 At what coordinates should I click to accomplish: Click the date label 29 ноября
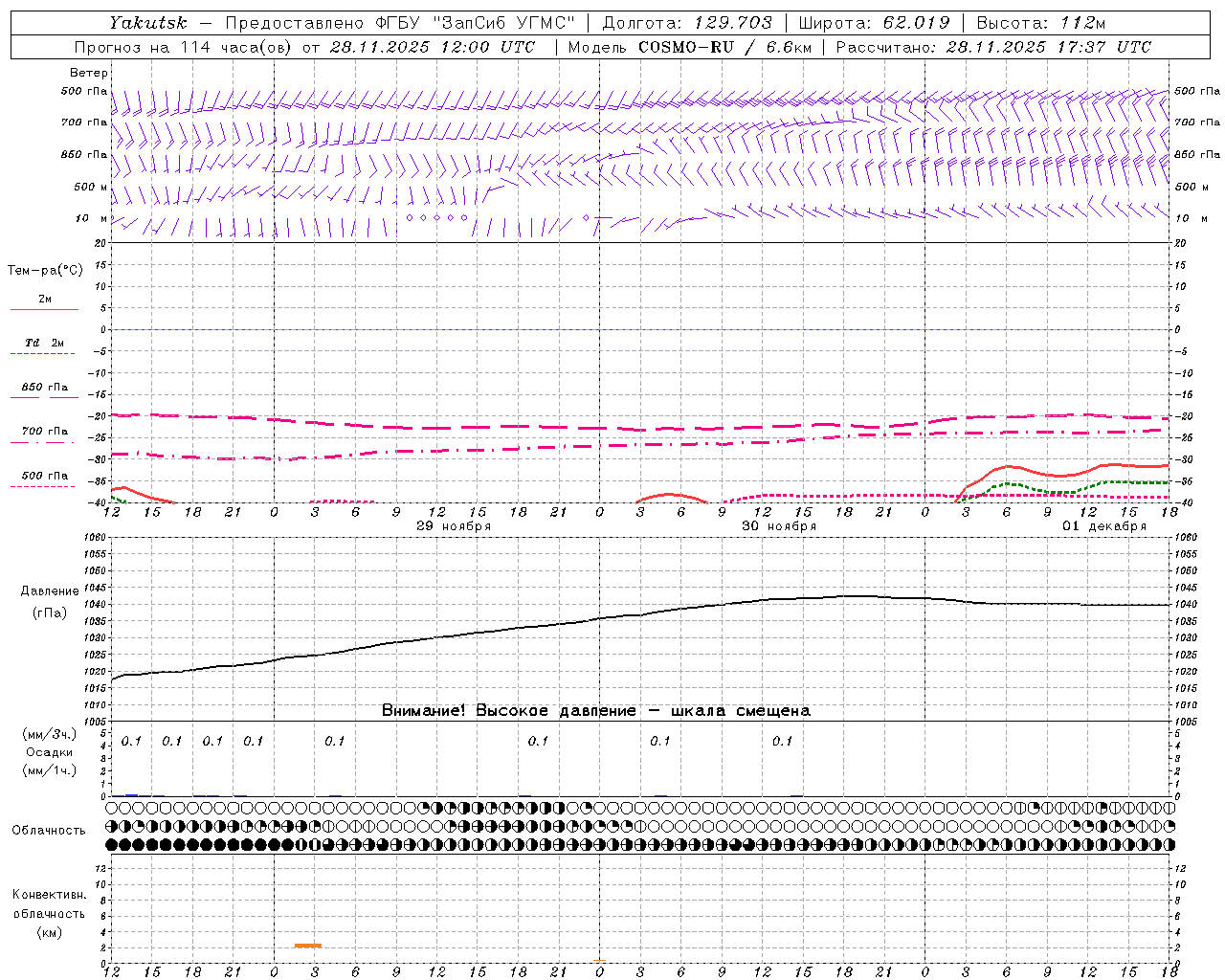[x=454, y=526]
